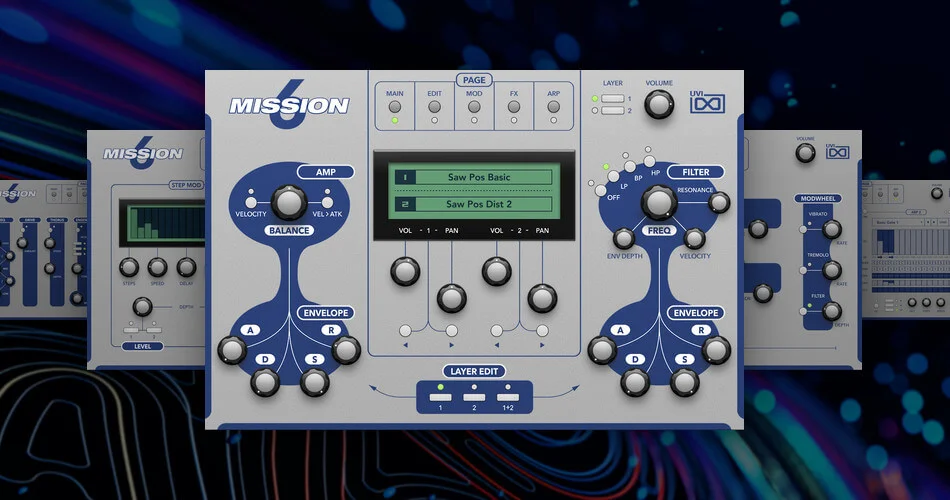950x500 pixels.
Task: Select LAYER EDIT 2 button
Action: point(474,398)
